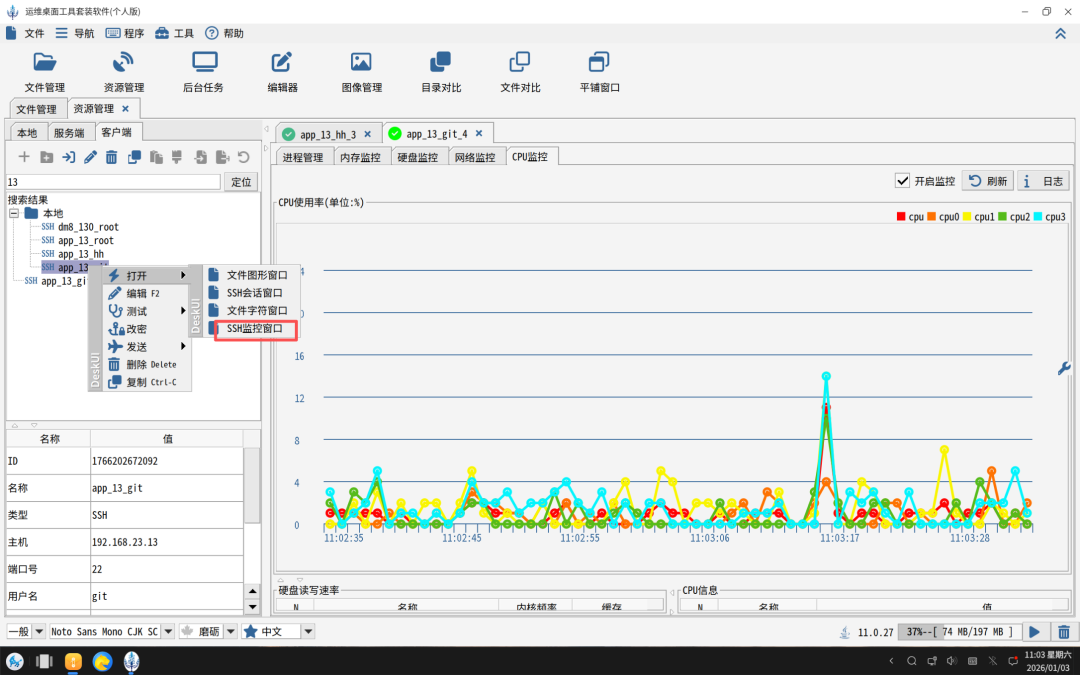
Task: Switch to the 网络监控 tab
Action: (x=475, y=157)
